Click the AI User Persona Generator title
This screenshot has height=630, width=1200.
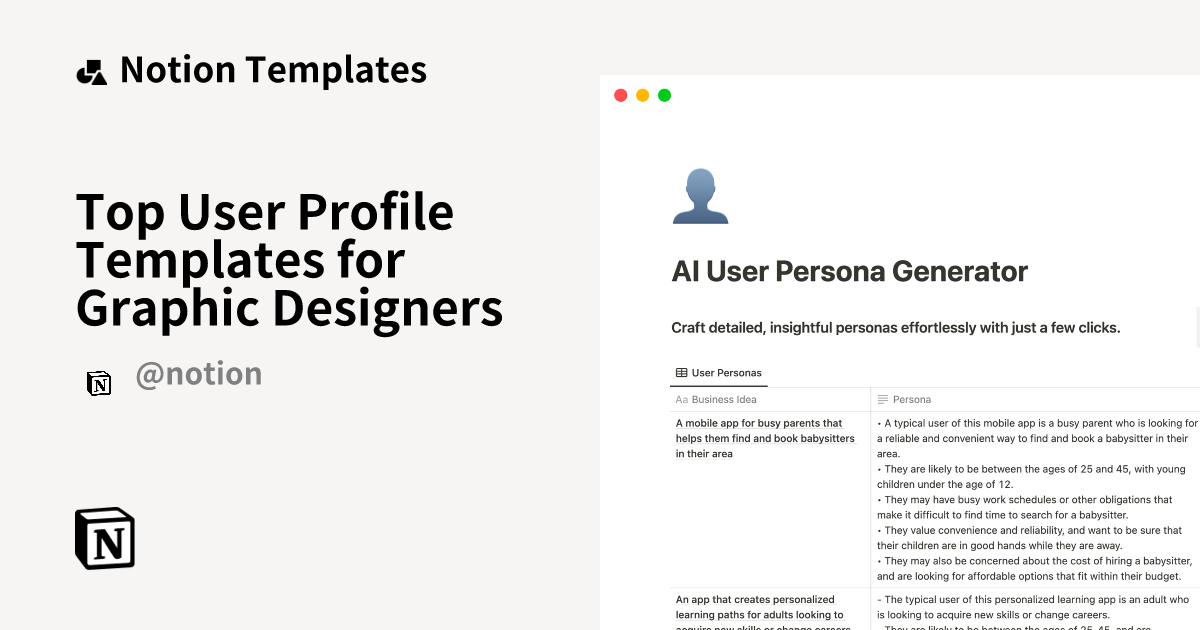[x=849, y=271]
